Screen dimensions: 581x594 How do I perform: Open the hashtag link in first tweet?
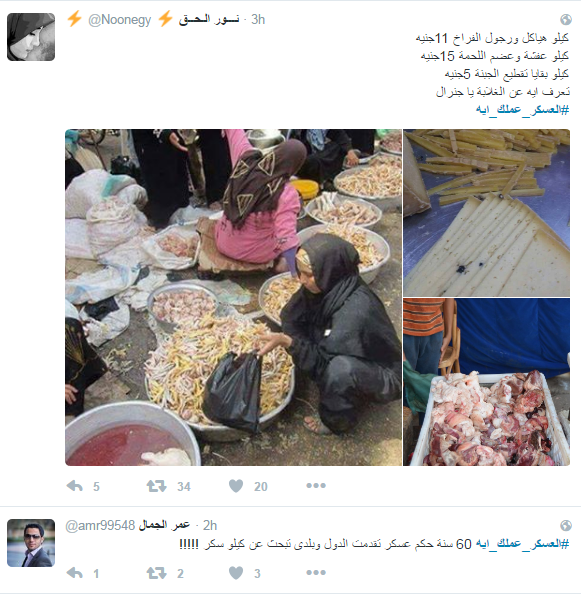pyautogui.click(x=522, y=110)
